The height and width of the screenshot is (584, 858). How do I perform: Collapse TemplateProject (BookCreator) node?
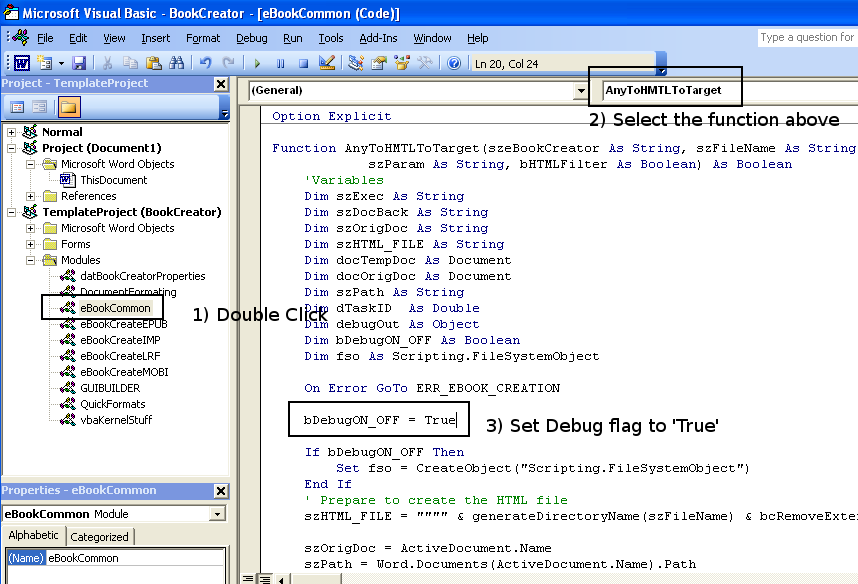[x=11, y=212]
